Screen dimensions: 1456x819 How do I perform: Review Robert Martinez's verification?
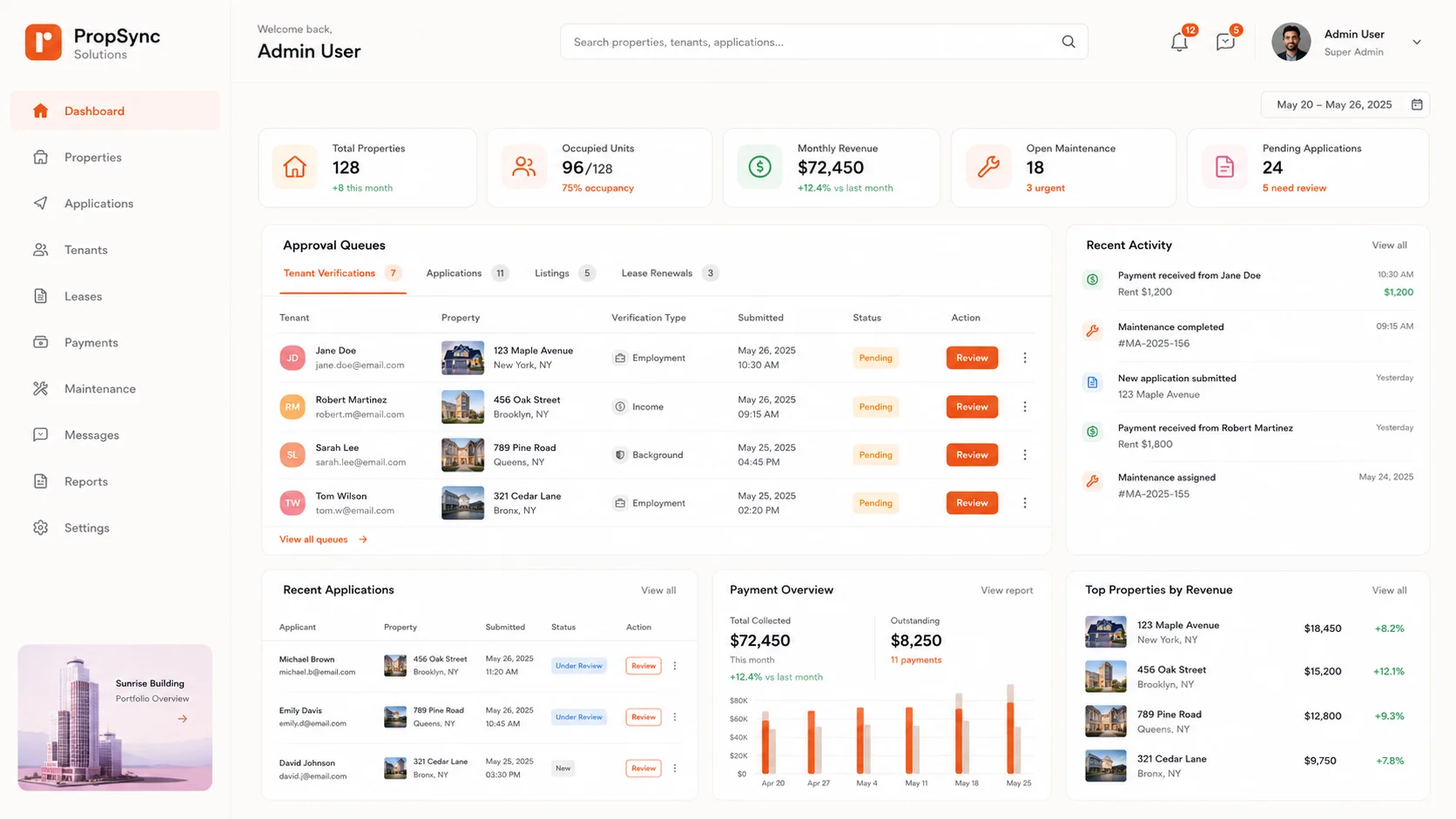tap(972, 406)
